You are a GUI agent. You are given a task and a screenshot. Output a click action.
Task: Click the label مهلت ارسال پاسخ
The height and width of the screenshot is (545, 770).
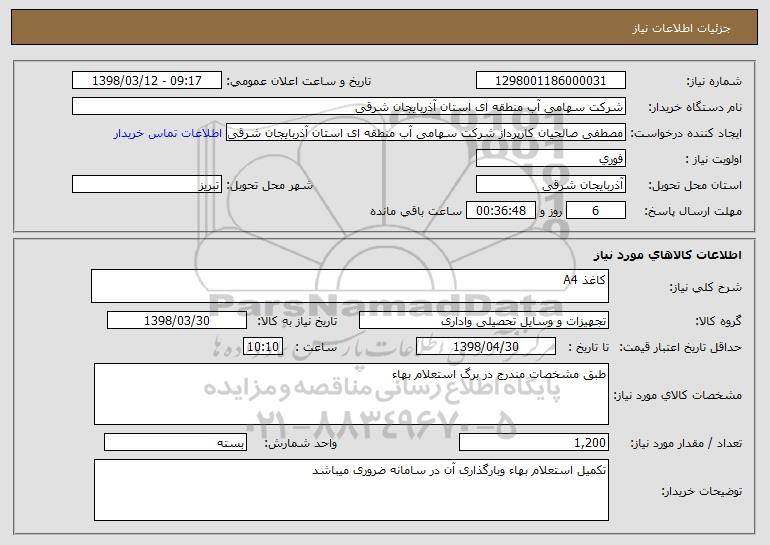coord(692,212)
